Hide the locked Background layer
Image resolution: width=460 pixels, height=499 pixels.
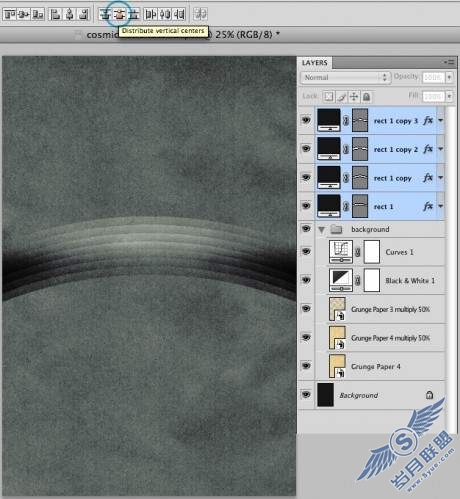[x=306, y=395]
